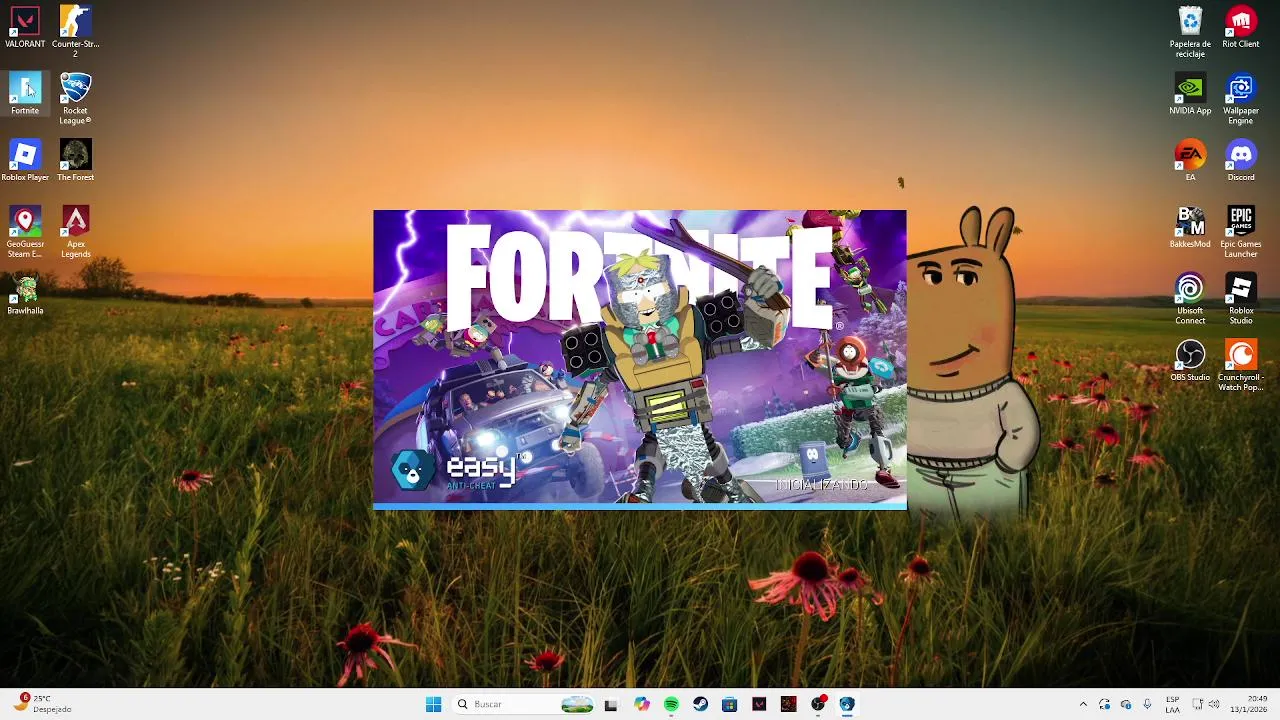Open the NVIDIA App desktop icon
This screenshot has width=1280, height=720.
[x=1190, y=94]
